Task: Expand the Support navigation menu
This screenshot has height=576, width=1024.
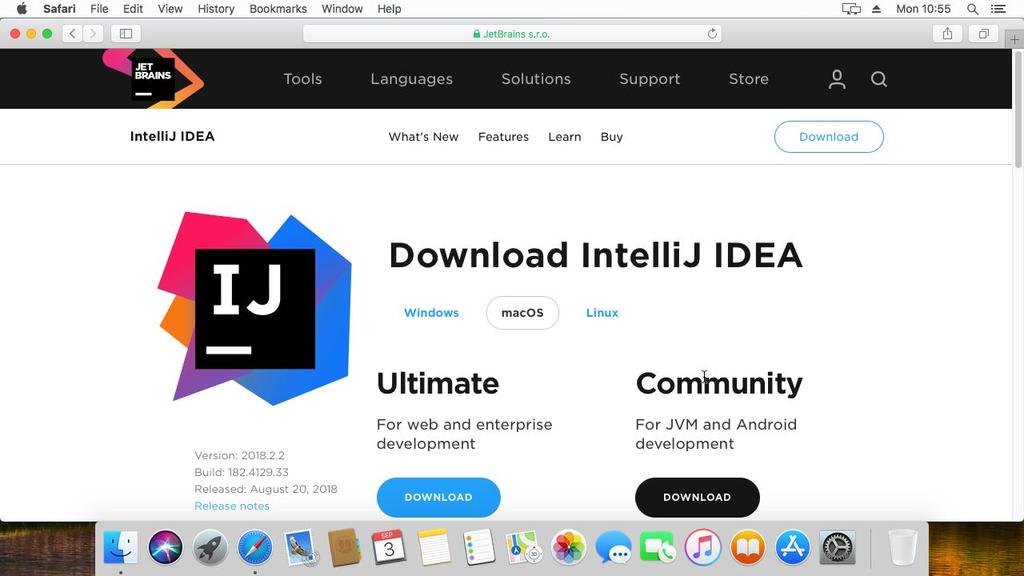Action: [x=649, y=79]
